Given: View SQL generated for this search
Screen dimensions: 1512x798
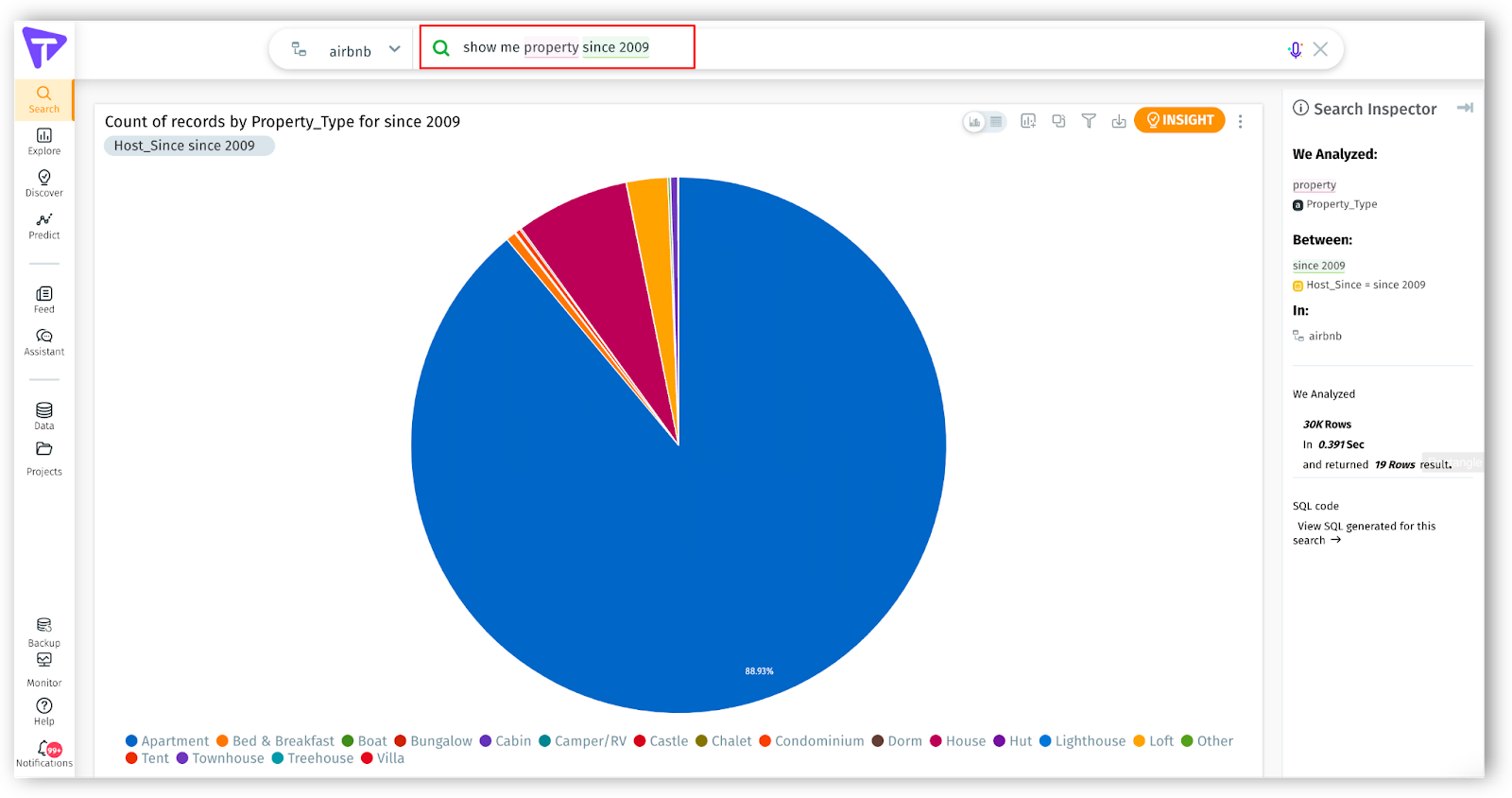Looking at the screenshot, I should (1365, 533).
